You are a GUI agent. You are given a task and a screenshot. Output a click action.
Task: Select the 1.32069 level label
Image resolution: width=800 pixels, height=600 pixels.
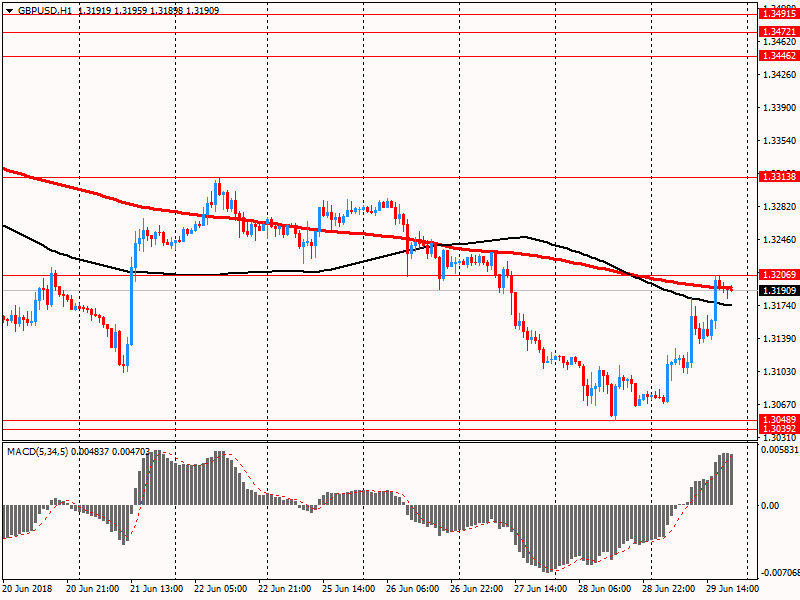(x=779, y=274)
